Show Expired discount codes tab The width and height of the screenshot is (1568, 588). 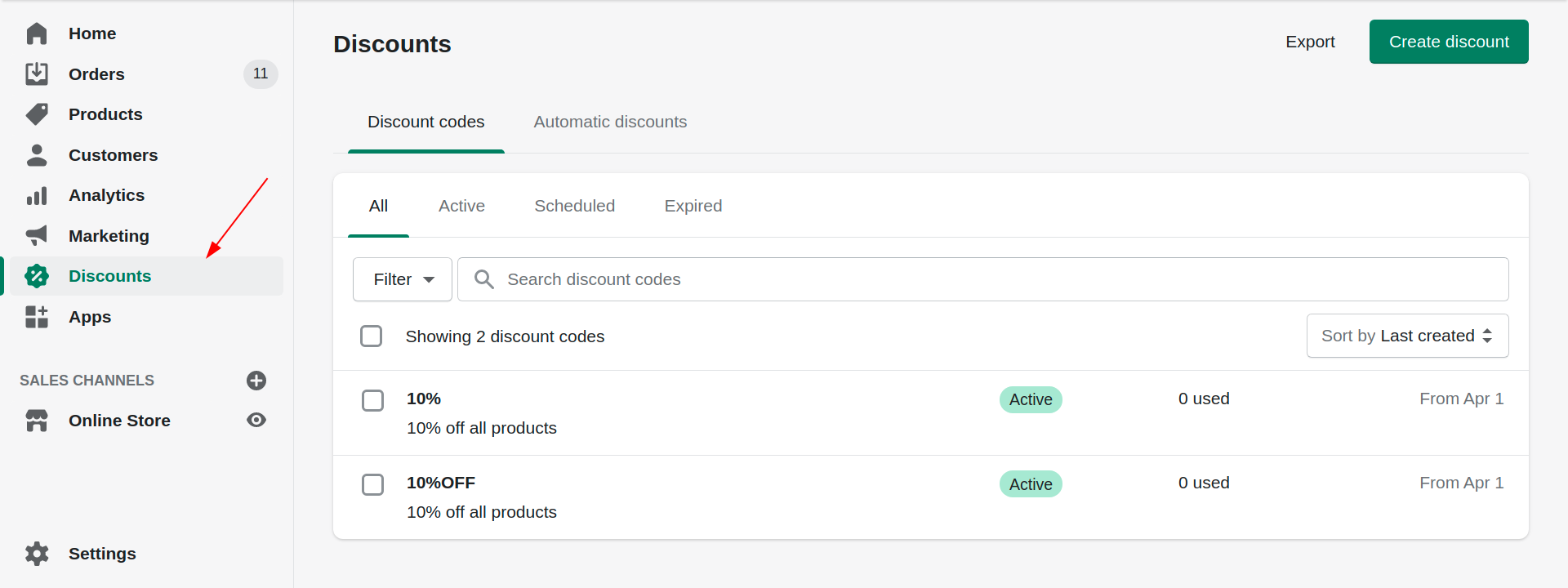[x=693, y=206]
